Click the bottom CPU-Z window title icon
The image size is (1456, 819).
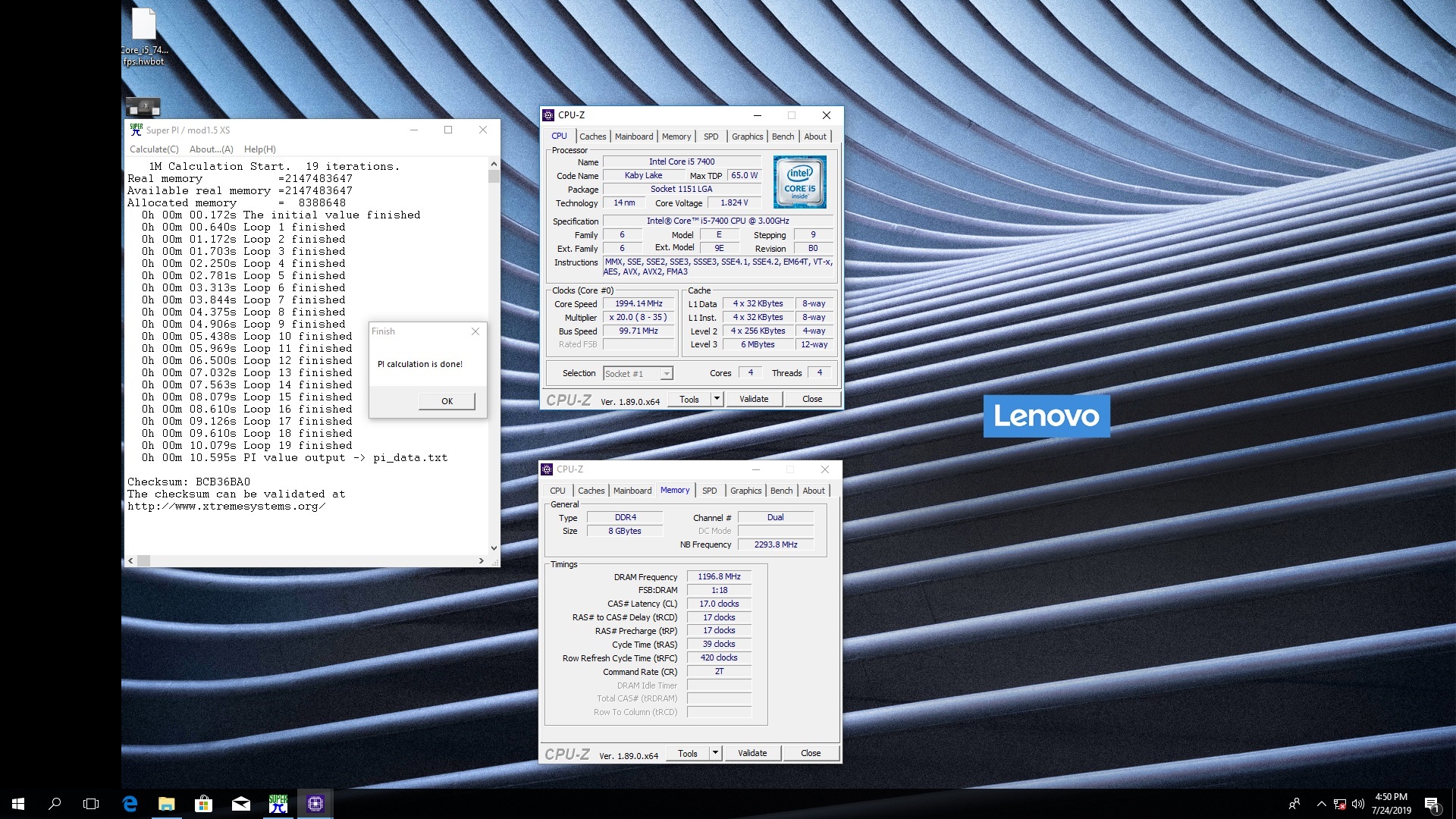[547, 469]
